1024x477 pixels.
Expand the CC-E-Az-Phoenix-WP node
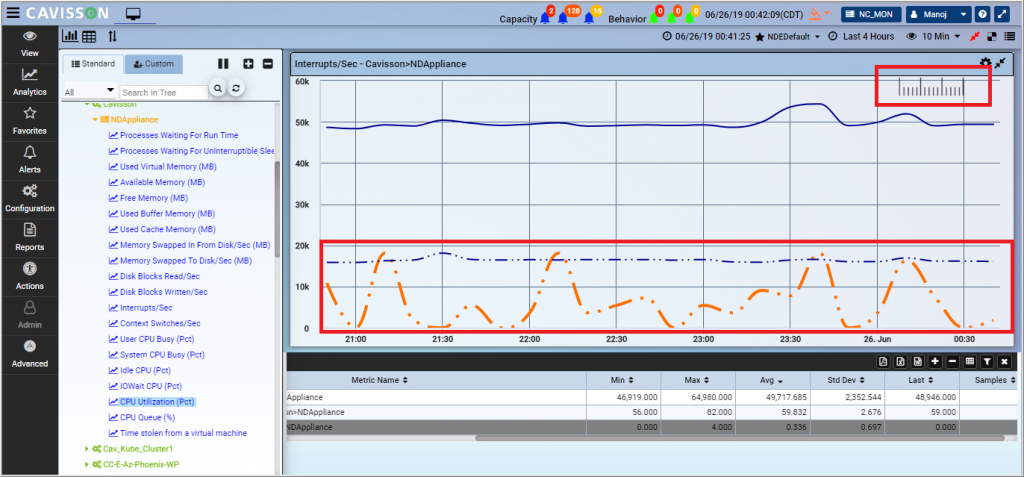coord(88,465)
